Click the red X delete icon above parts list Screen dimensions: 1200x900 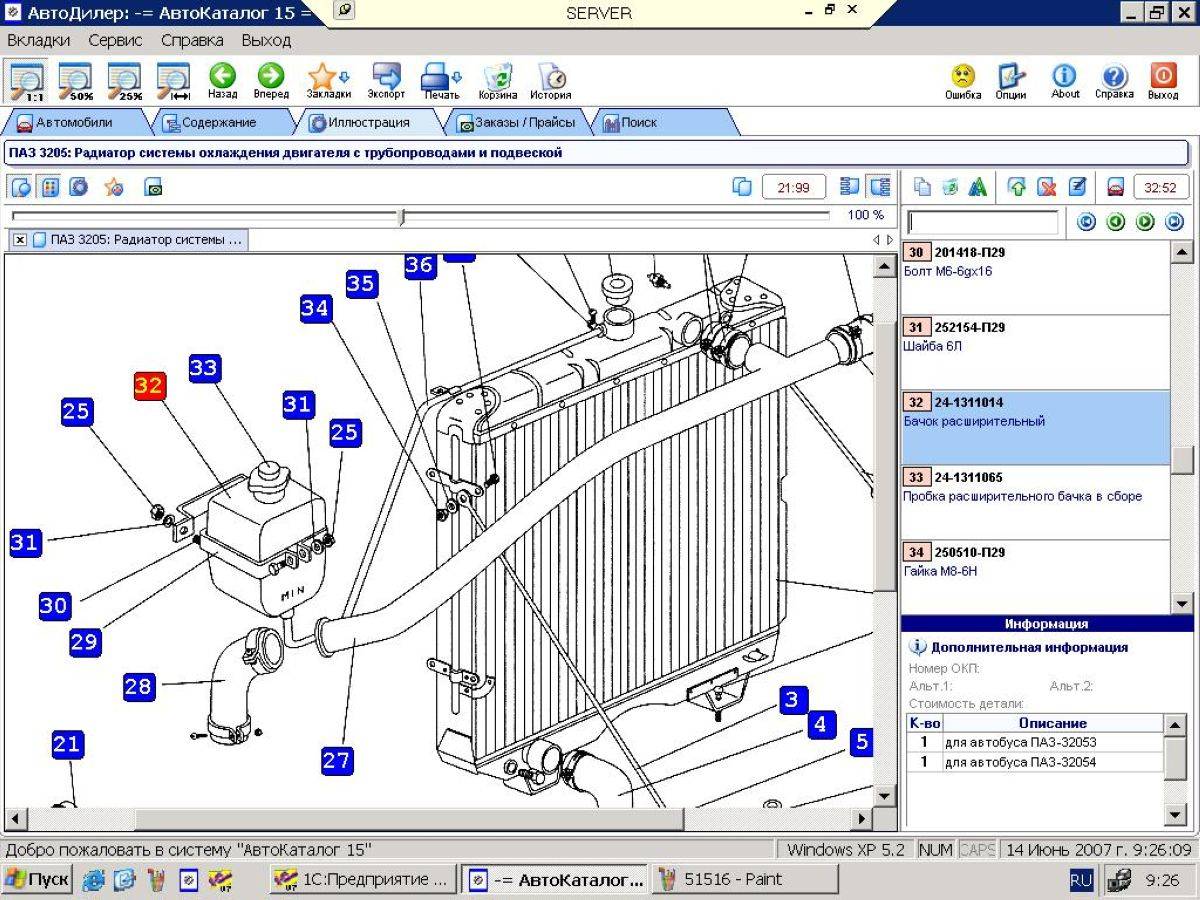click(x=1046, y=187)
